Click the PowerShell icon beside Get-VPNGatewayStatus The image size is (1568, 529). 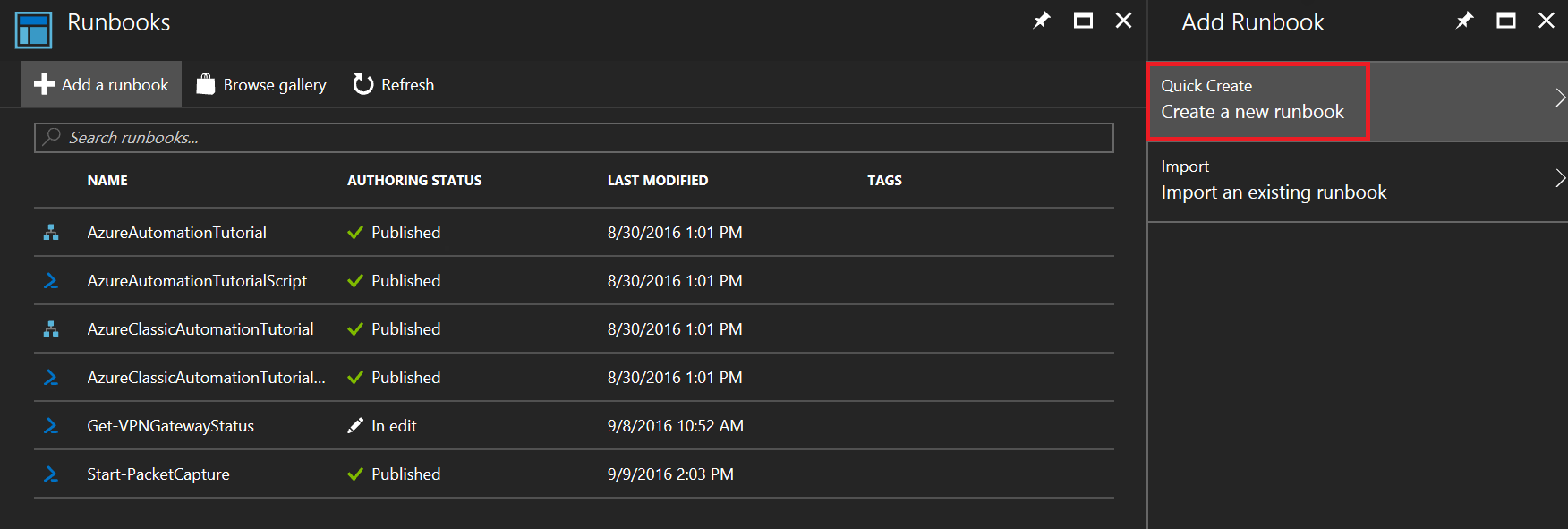(x=51, y=426)
